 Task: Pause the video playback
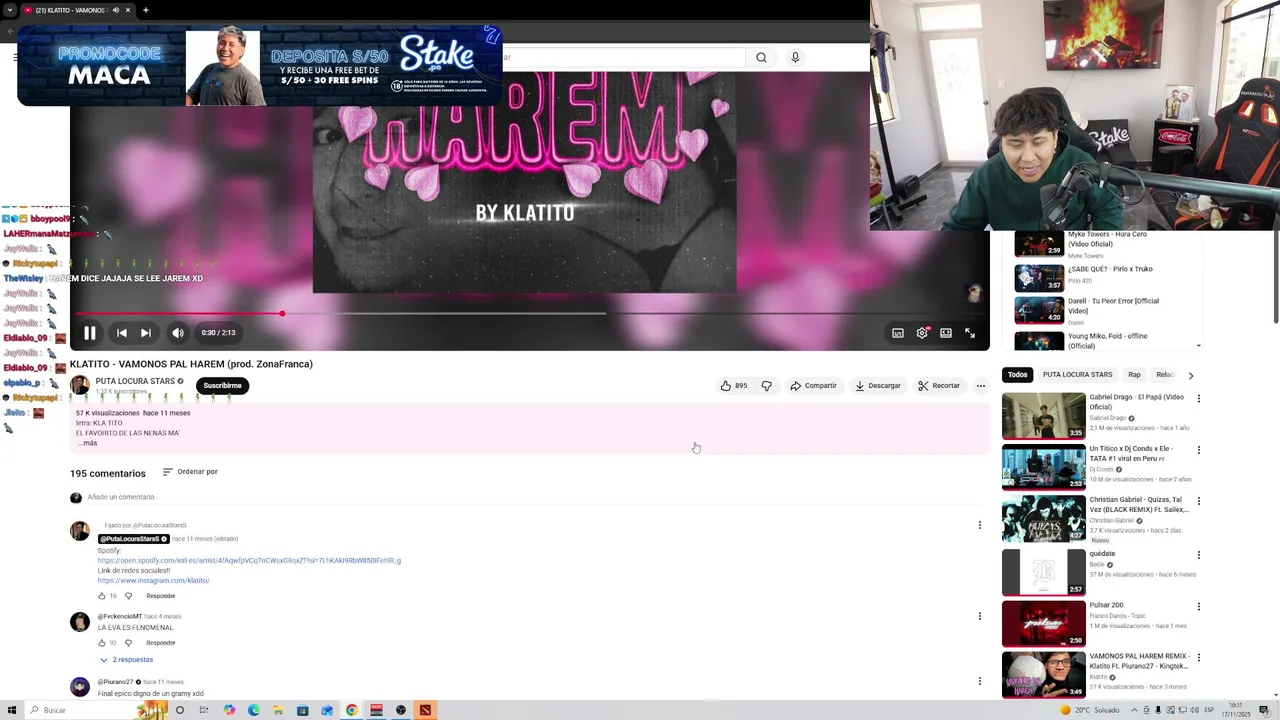coord(89,333)
